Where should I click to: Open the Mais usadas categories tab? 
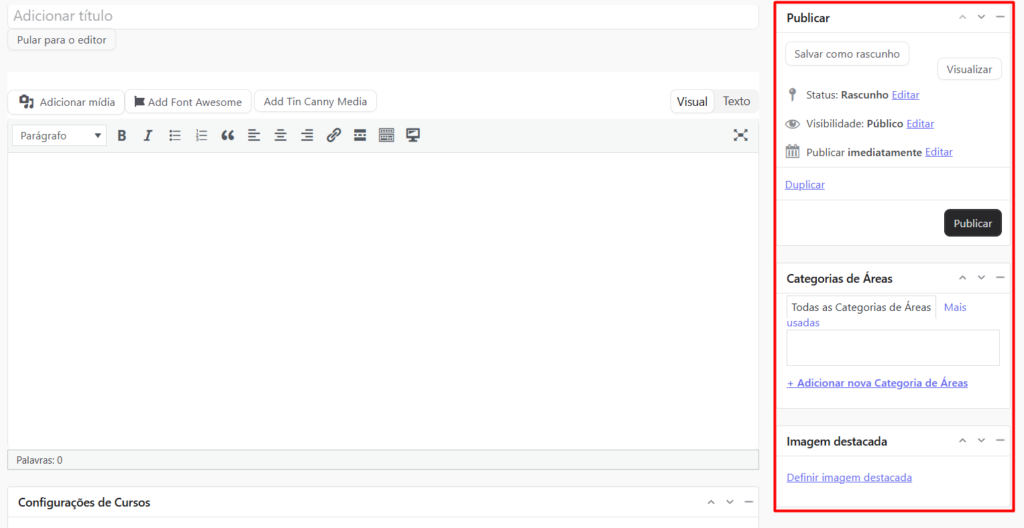(x=954, y=307)
